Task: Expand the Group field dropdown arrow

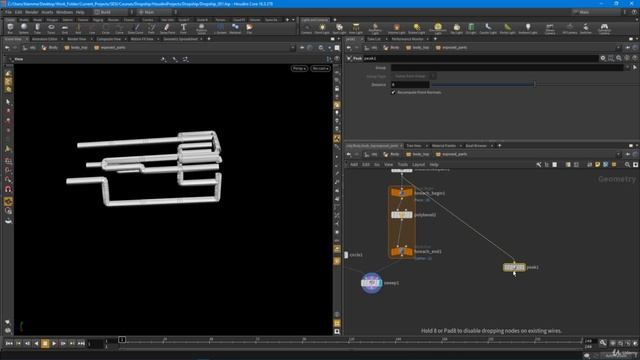Action: (x=627, y=68)
